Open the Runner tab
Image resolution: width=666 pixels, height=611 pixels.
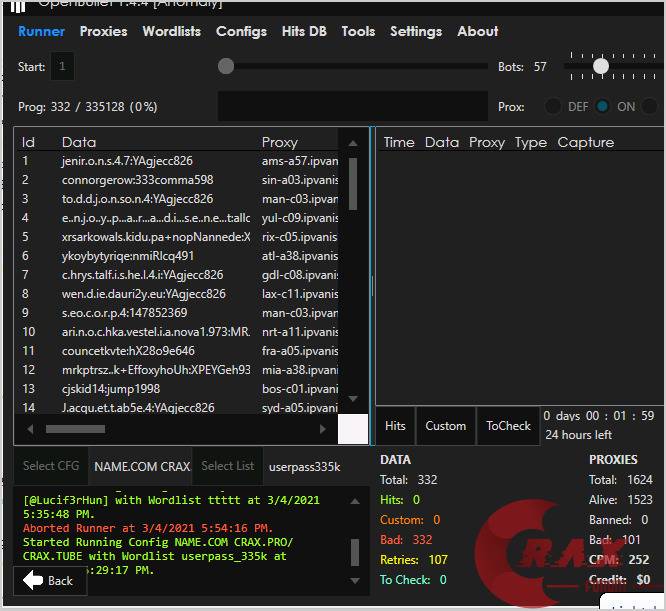point(41,31)
